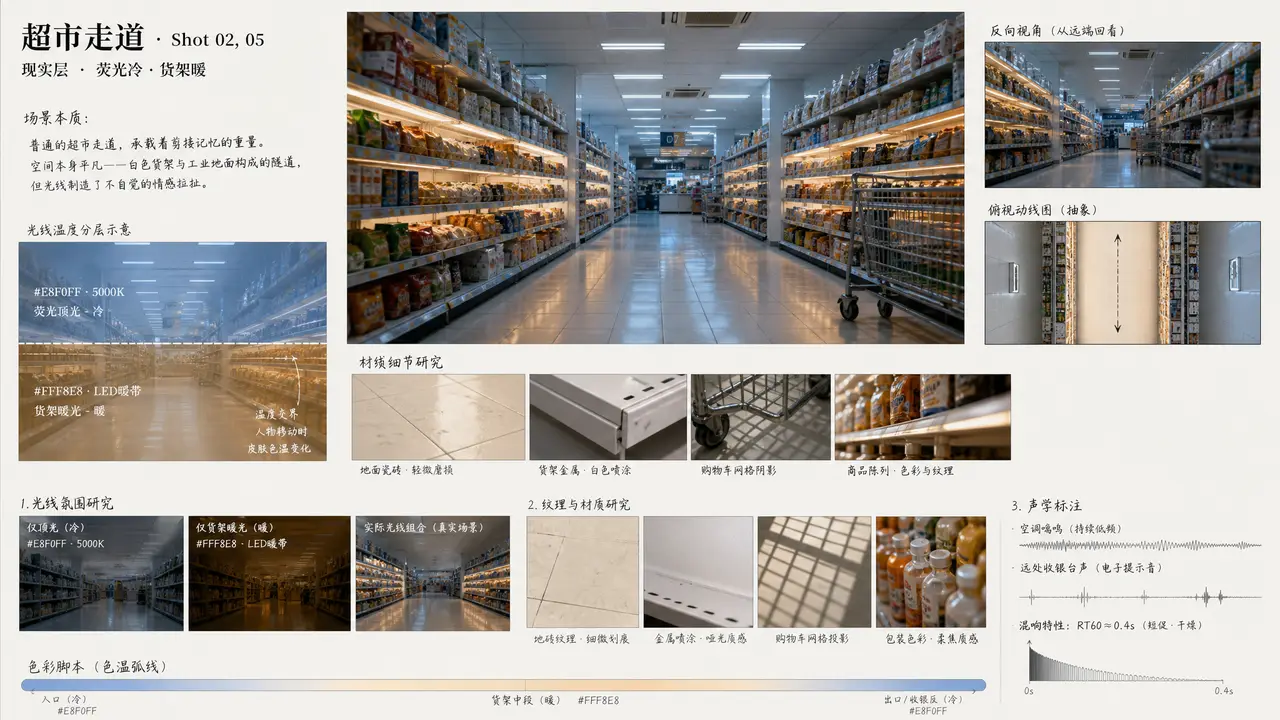Select the 商品陈列 product display photo

pyautogui.click(x=922, y=417)
